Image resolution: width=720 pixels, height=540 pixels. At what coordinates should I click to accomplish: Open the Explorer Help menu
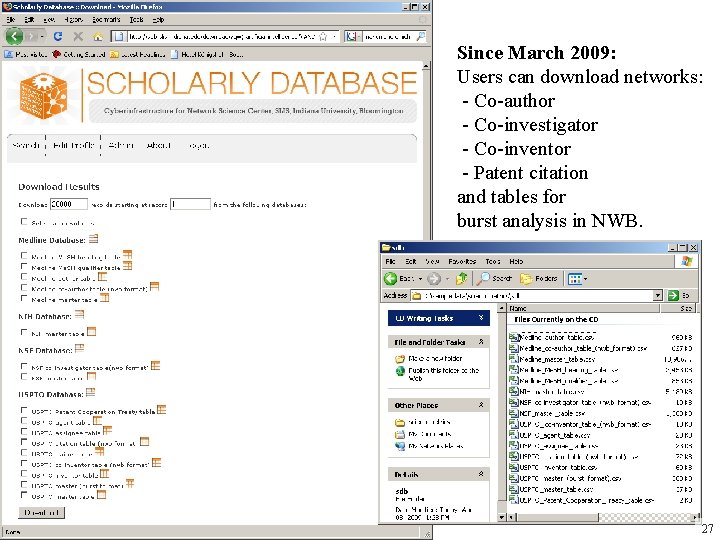[516, 261]
